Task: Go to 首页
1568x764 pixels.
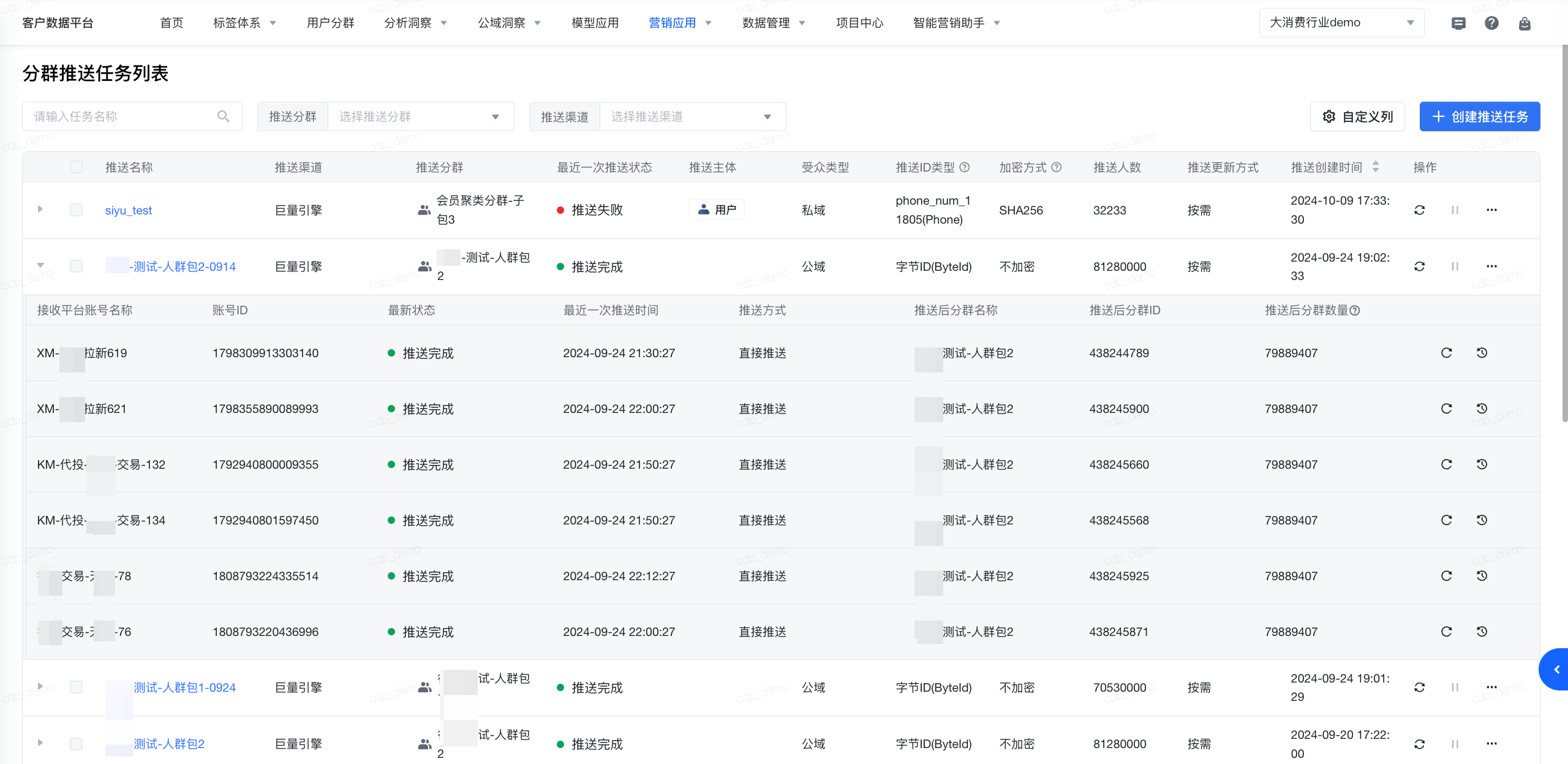Action: click(171, 23)
